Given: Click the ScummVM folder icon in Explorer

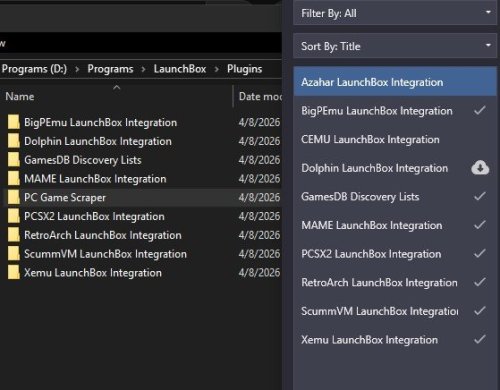Looking at the screenshot, I should [x=13, y=254].
